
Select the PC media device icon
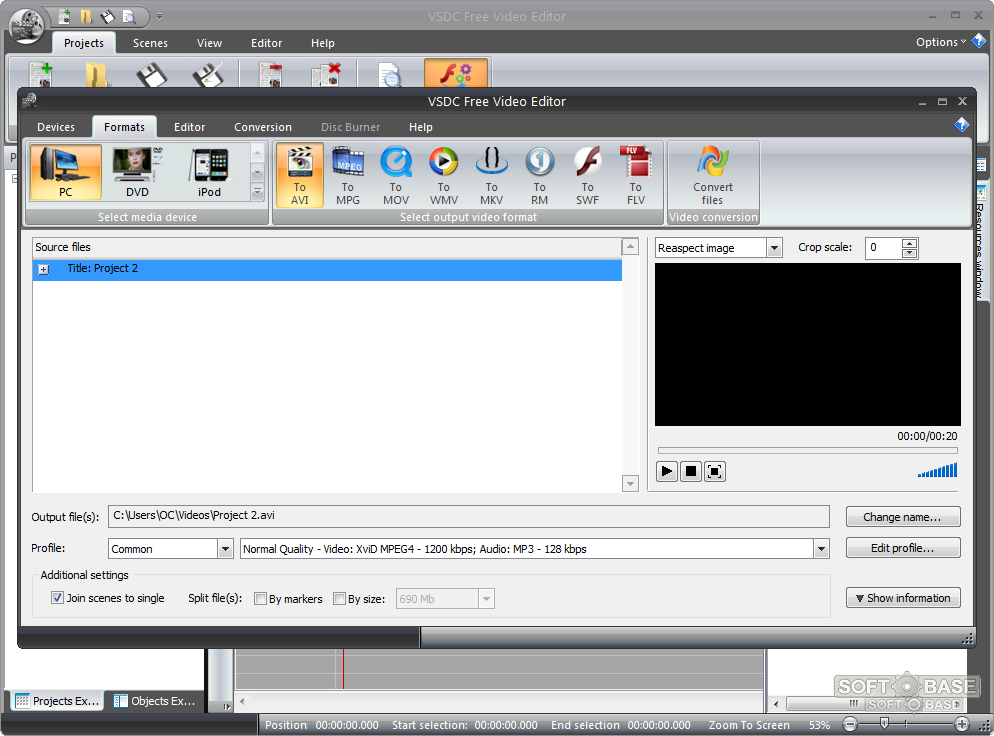[65, 172]
